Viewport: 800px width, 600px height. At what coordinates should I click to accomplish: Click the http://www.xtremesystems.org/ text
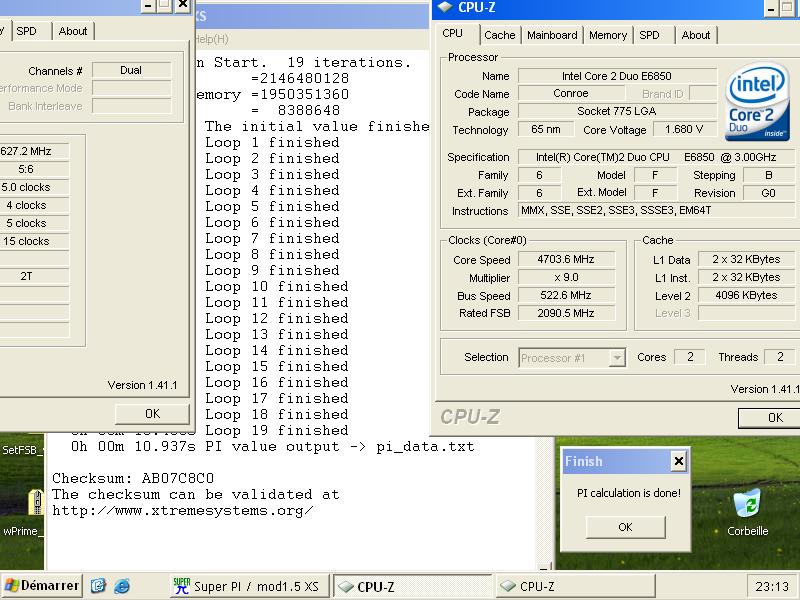[183, 511]
